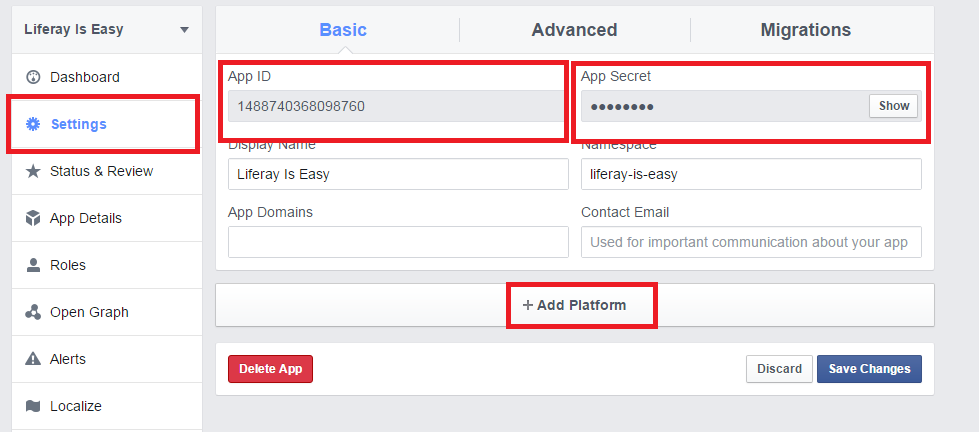Click the Contact Email input field

coord(751,242)
